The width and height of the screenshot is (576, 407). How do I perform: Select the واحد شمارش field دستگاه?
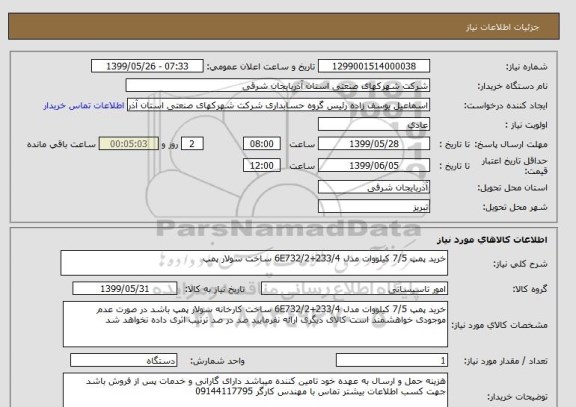click(124, 360)
